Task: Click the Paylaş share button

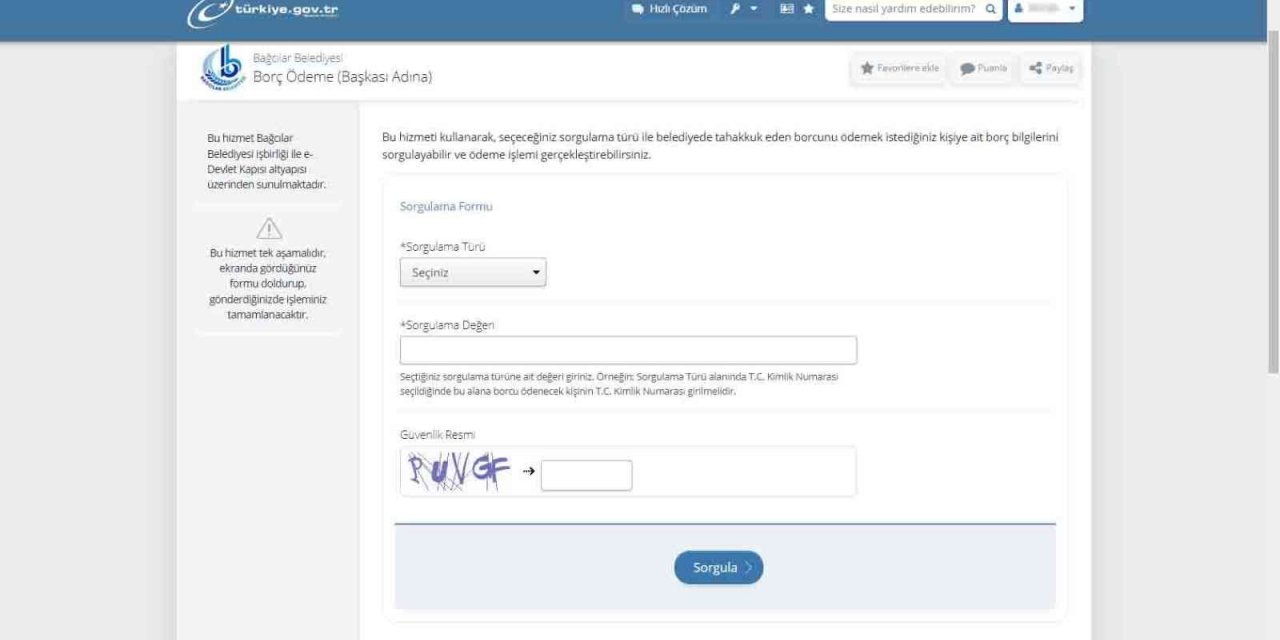Action: 1050,68
